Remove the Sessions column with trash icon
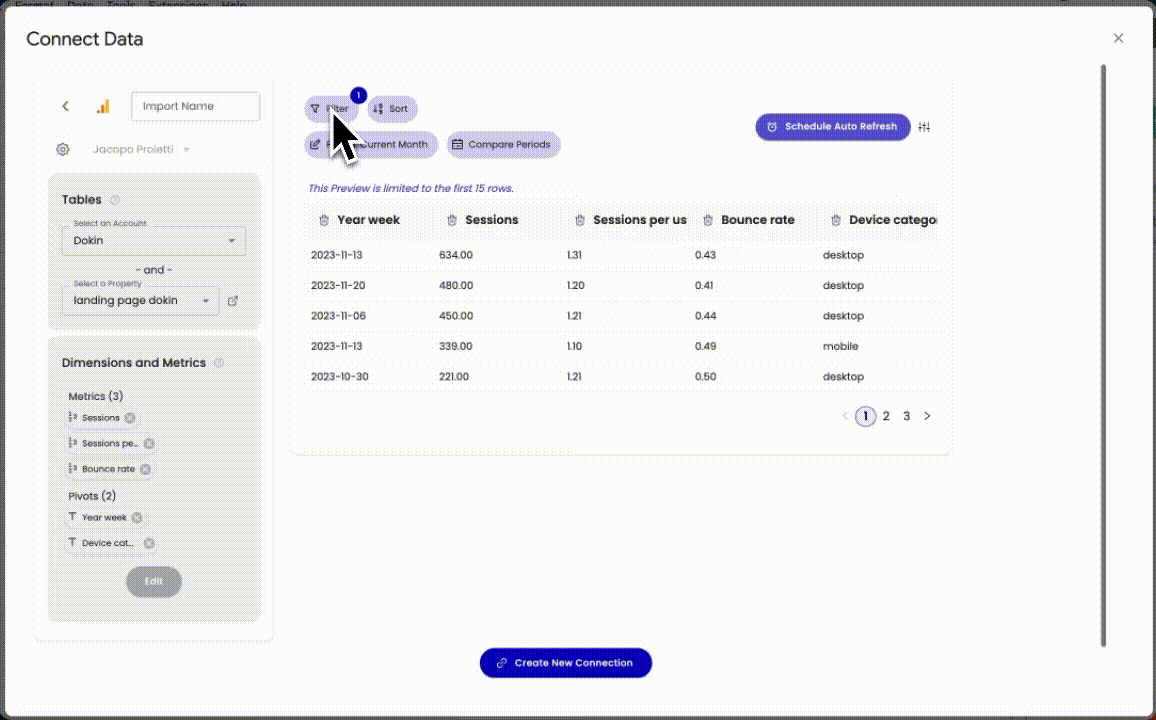This screenshot has width=1156, height=720. [452, 220]
